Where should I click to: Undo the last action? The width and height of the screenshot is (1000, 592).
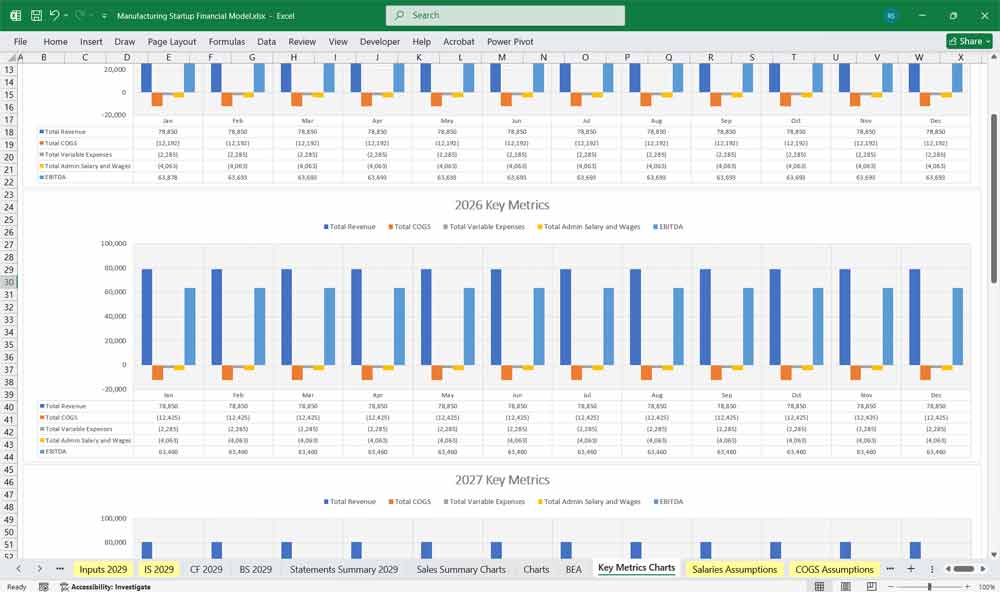(56, 15)
